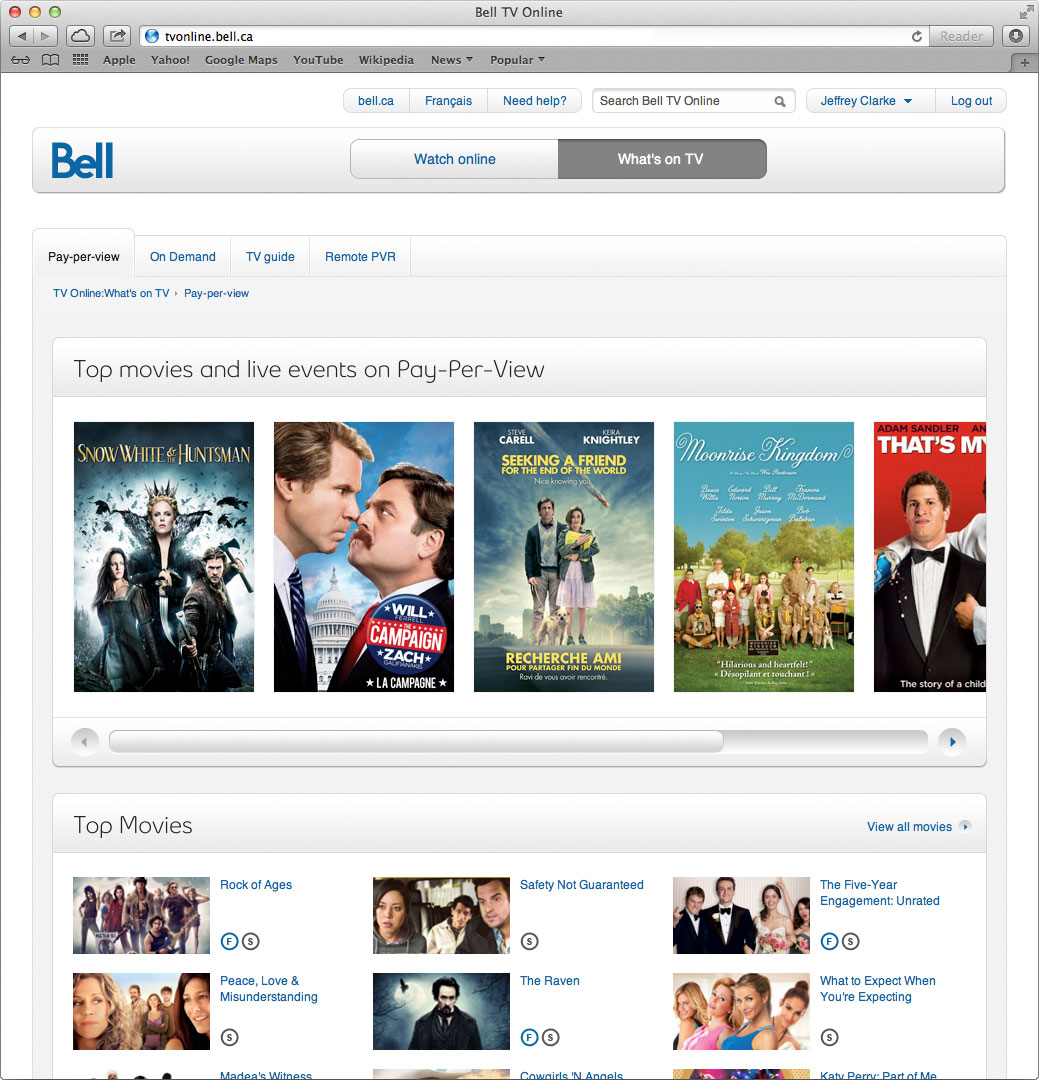The width and height of the screenshot is (1039, 1080).
Task: Click the search magnifier icon
Action: click(780, 101)
